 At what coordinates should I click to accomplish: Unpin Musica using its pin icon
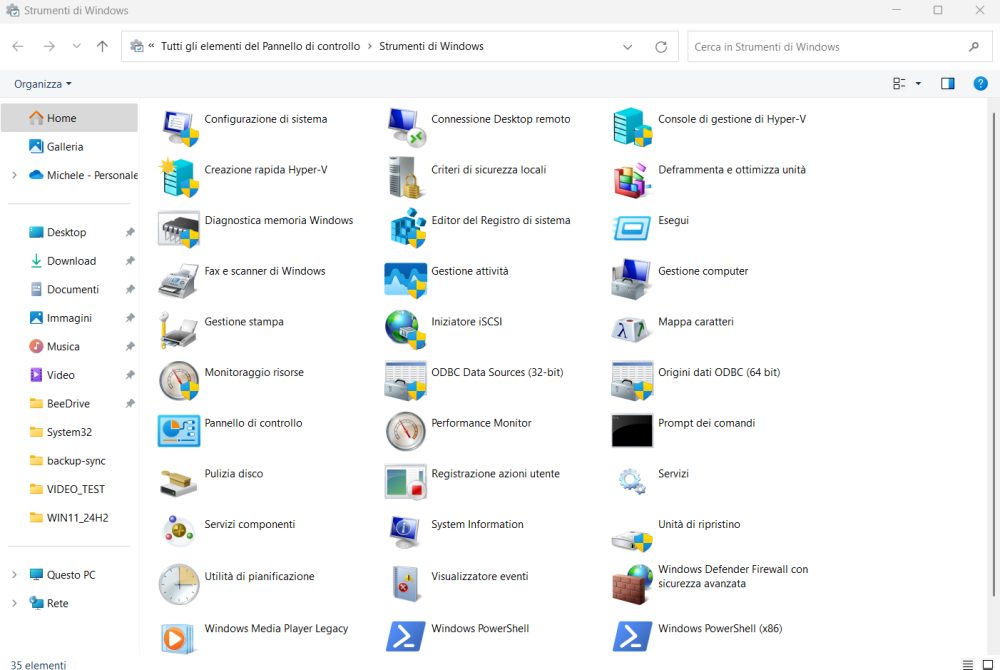[x=130, y=346]
